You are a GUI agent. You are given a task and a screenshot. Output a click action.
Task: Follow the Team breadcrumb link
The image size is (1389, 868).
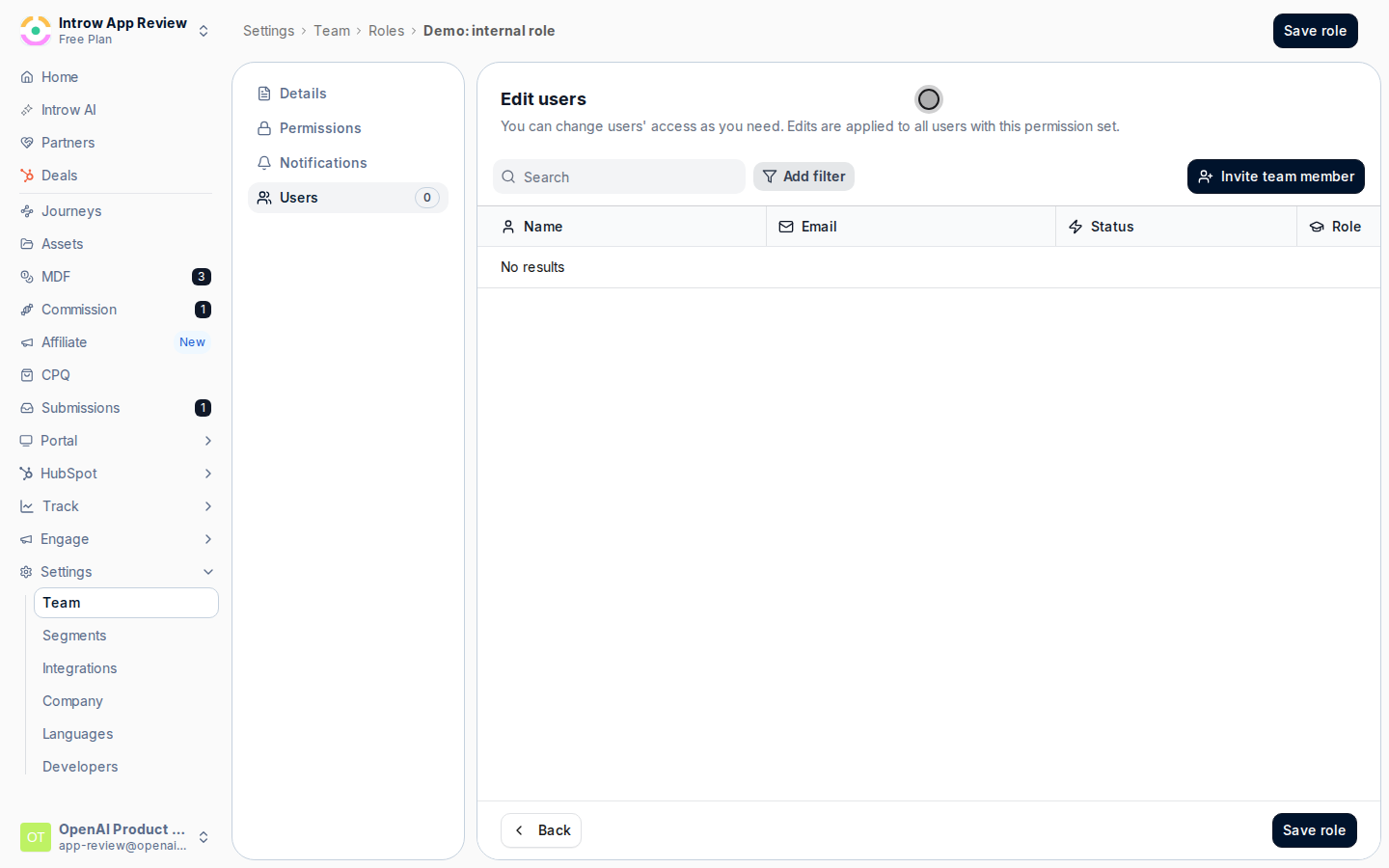tap(332, 31)
